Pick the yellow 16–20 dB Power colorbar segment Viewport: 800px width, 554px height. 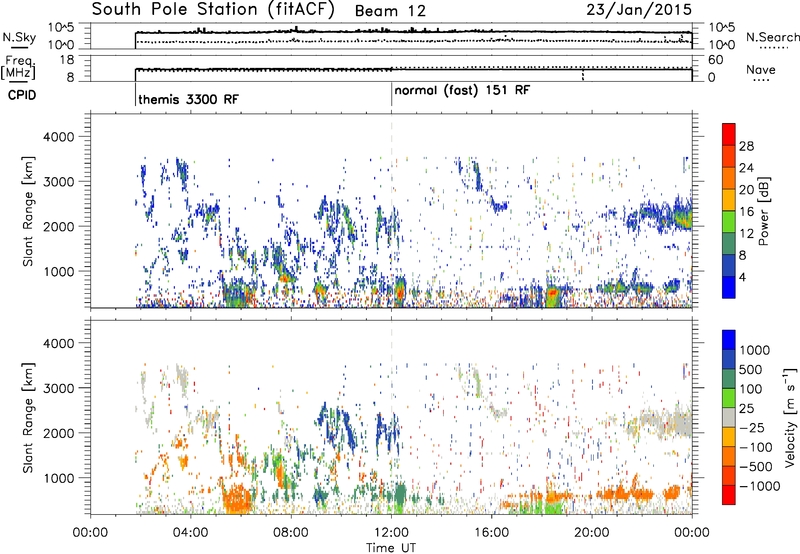pos(729,200)
